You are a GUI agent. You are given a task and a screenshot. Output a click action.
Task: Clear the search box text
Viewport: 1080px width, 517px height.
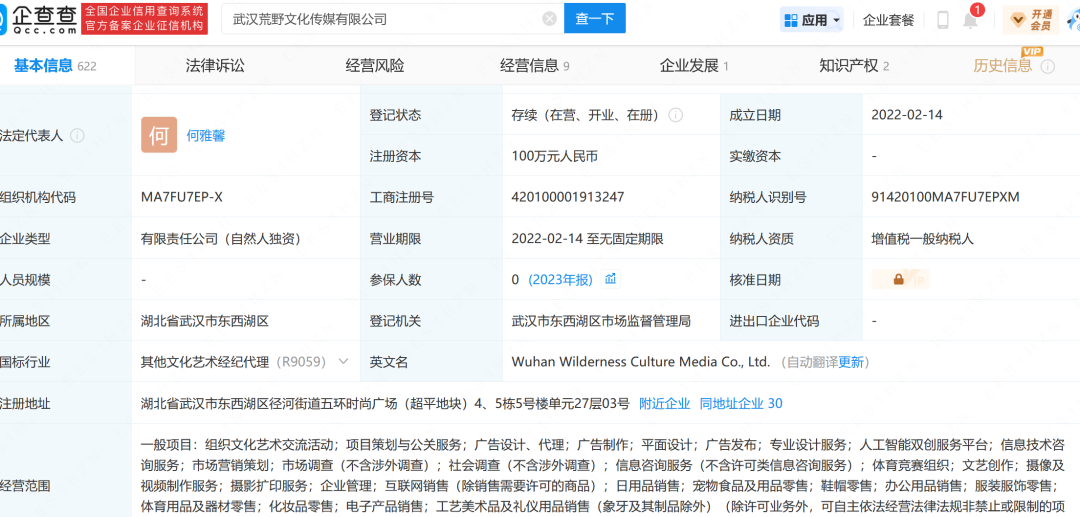coord(549,19)
